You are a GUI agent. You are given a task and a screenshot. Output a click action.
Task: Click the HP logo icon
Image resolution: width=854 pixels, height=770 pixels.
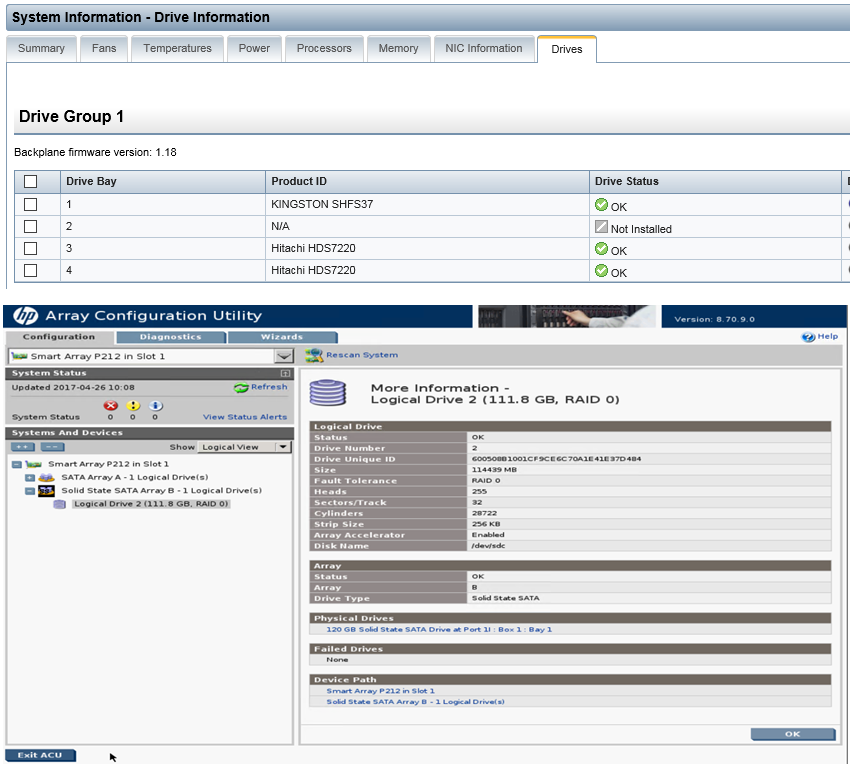click(x=25, y=316)
